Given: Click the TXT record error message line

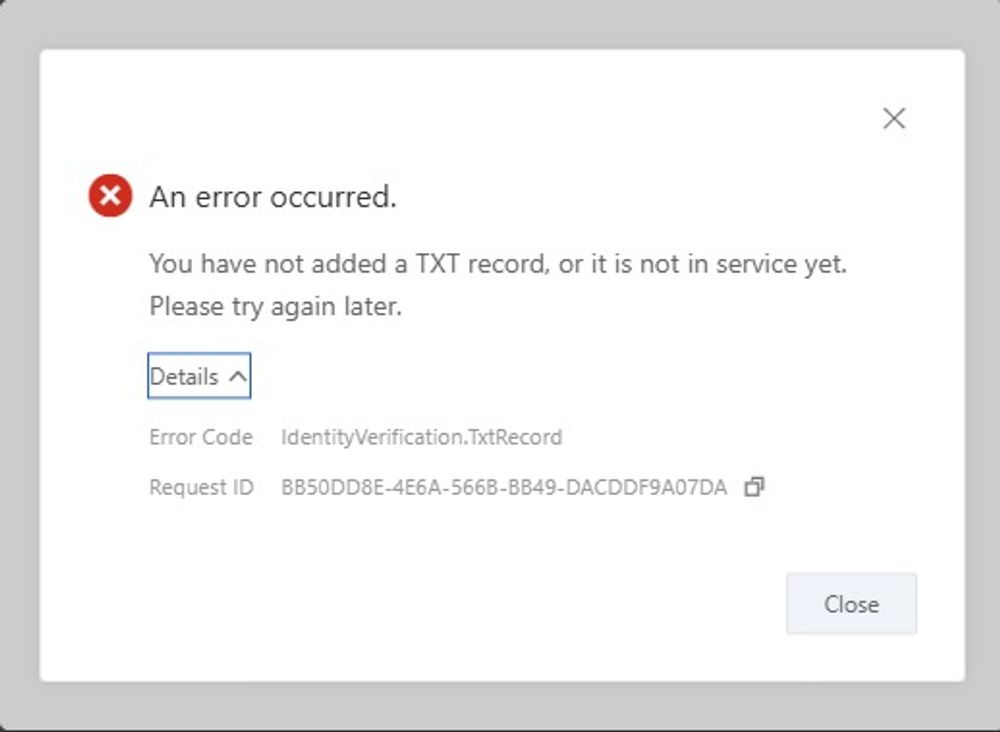Looking at the screenshot, I should pyautogui.click(x=498, y=265).
